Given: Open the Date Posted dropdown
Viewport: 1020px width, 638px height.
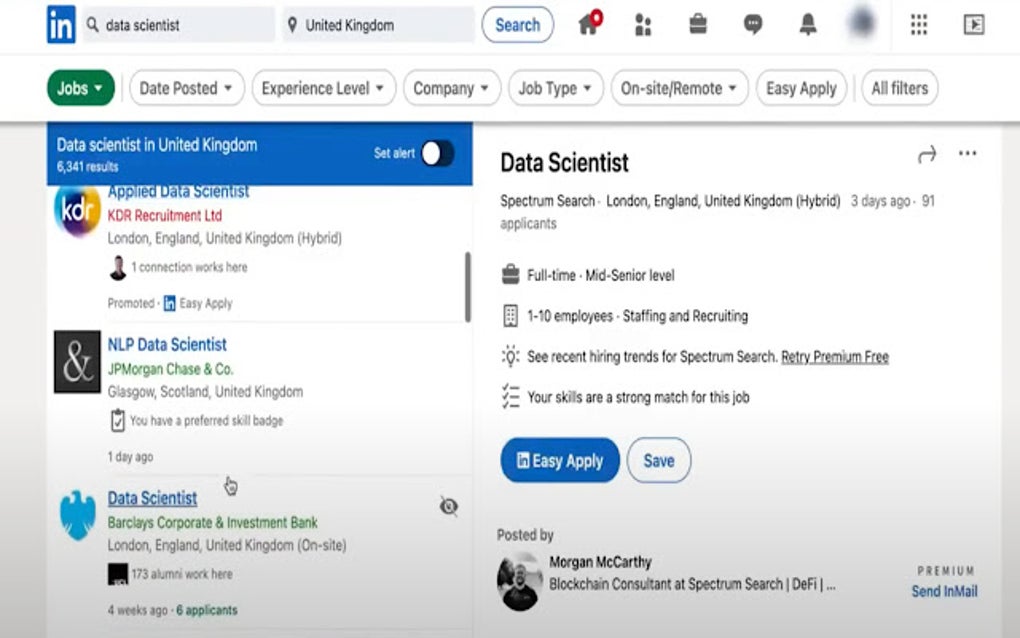Looking at the screenshot, I should (x=186, y=88).
